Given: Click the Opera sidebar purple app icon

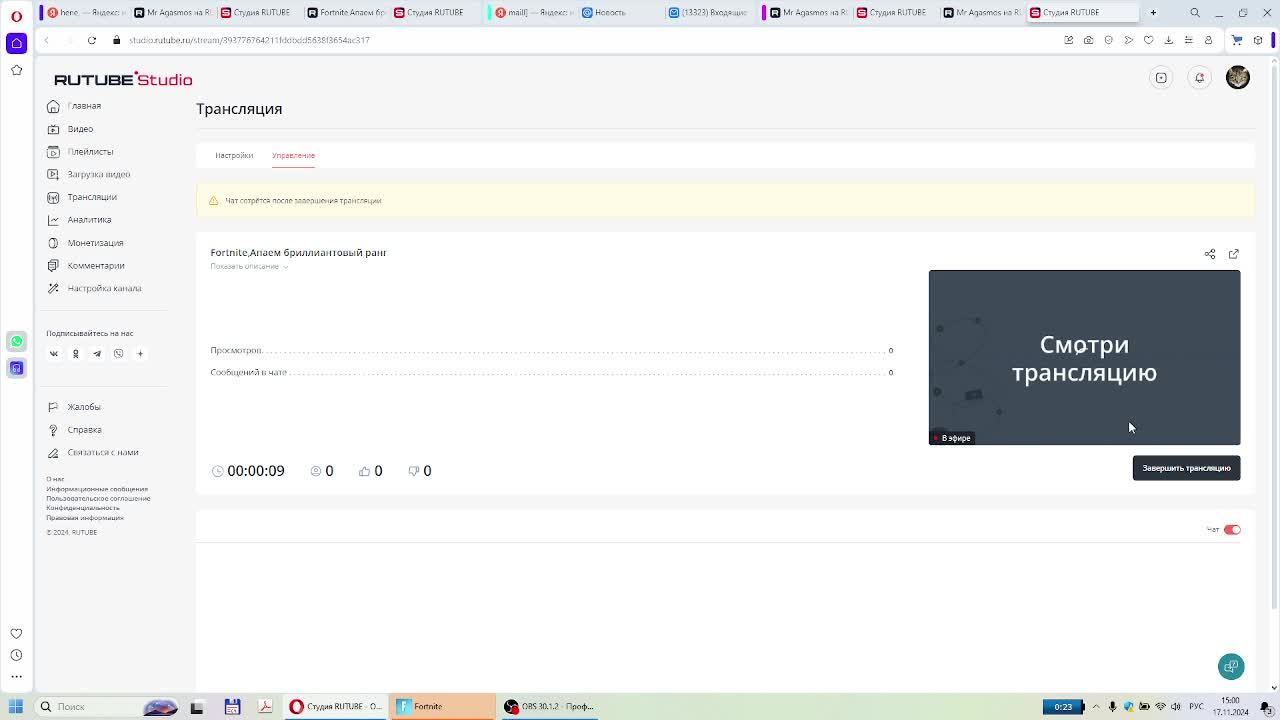Looking at the screenshot, I should pos(16,368).
